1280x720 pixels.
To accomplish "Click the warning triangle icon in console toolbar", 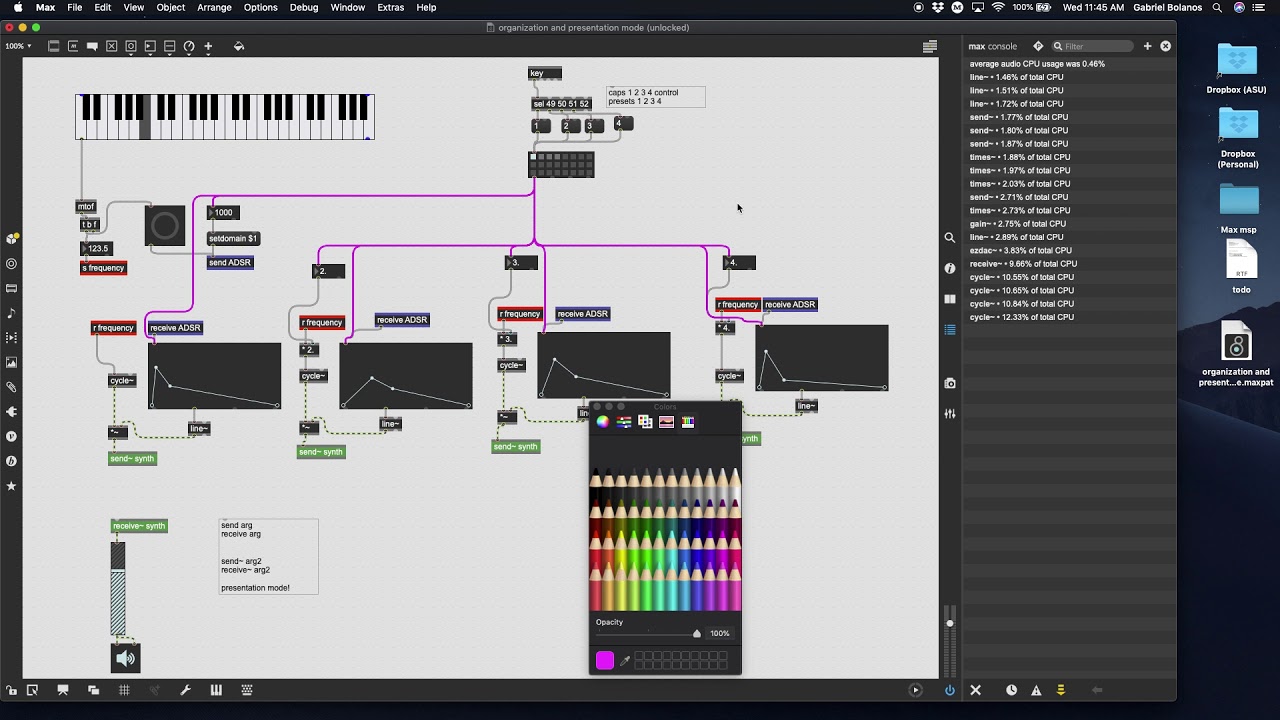I will click(1036, 690).
